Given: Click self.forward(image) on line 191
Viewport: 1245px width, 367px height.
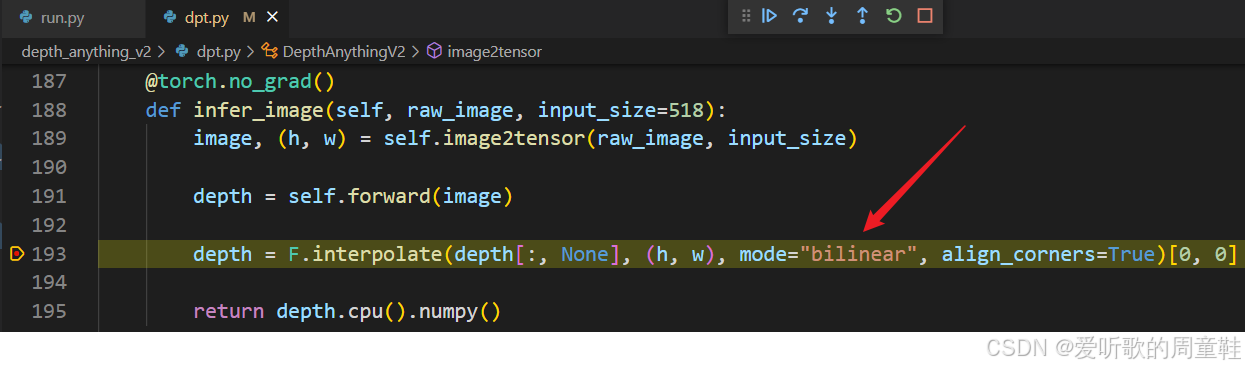Looking at the screenshot, I should click(x=400, y=196).
